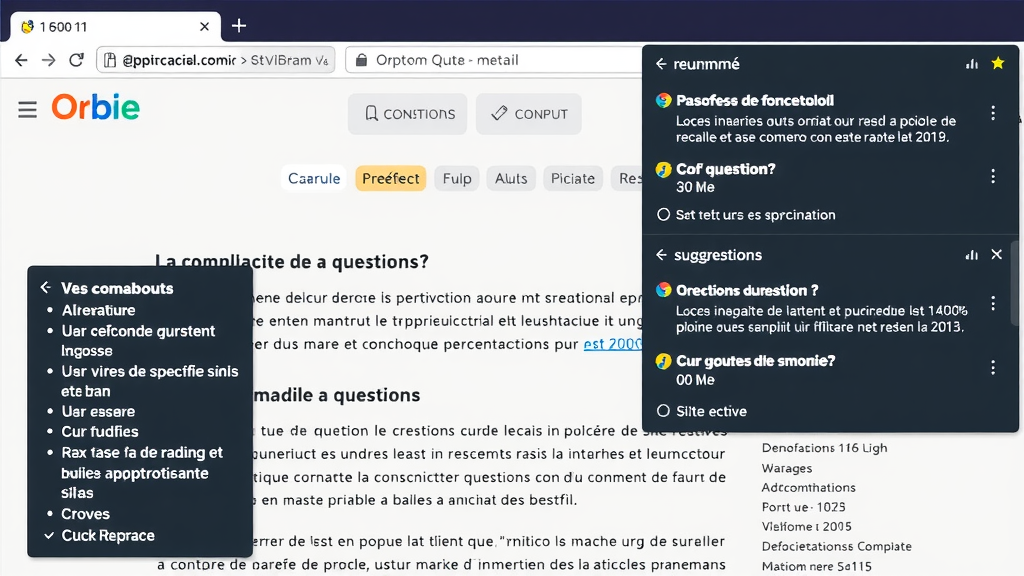Click the browser back arrow
This screenshot has width=1024, height=576.
(x=21, y=60)
